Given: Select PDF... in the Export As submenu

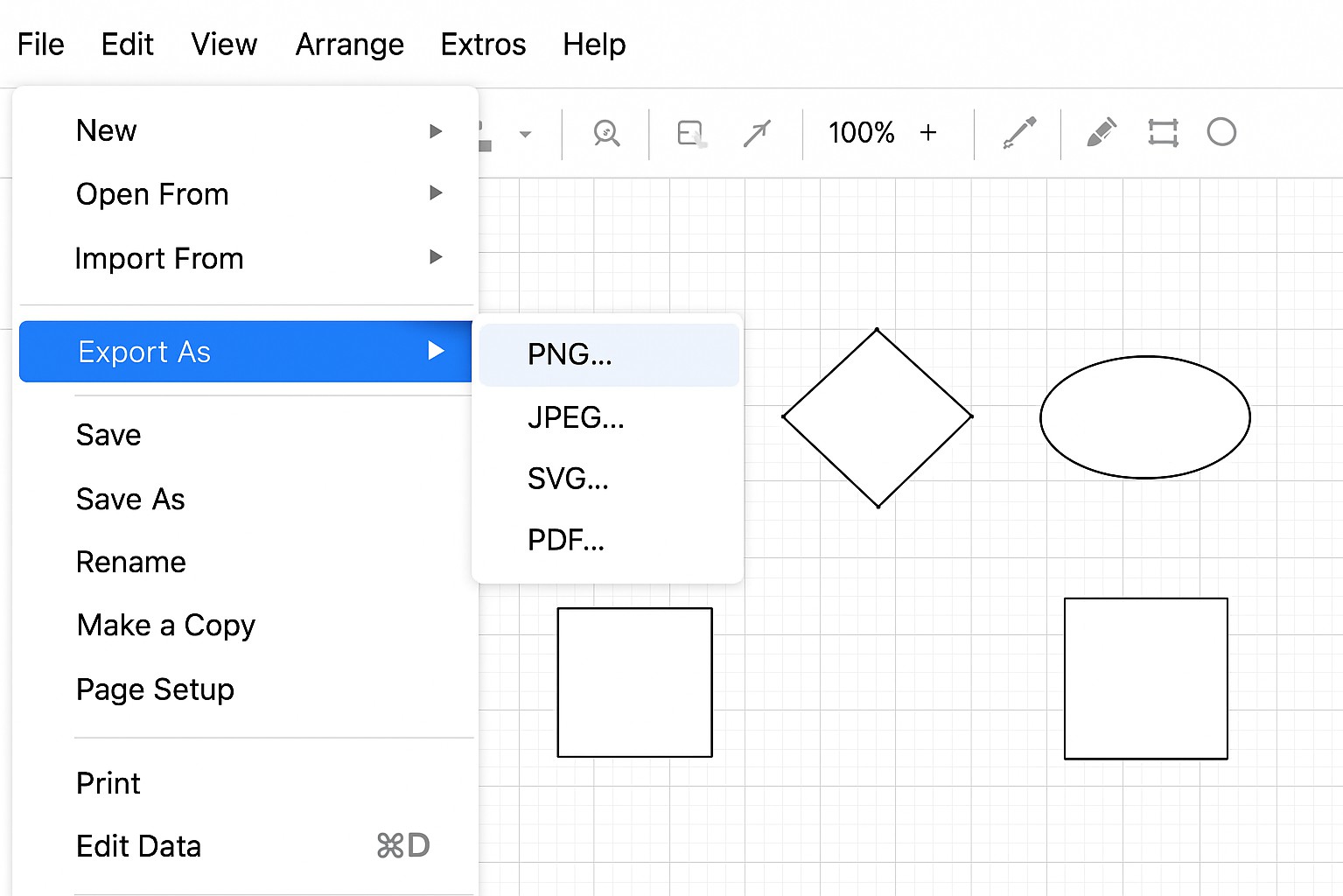Looking at the screenshot, I should pyautogui.click(x=566, y=541).
